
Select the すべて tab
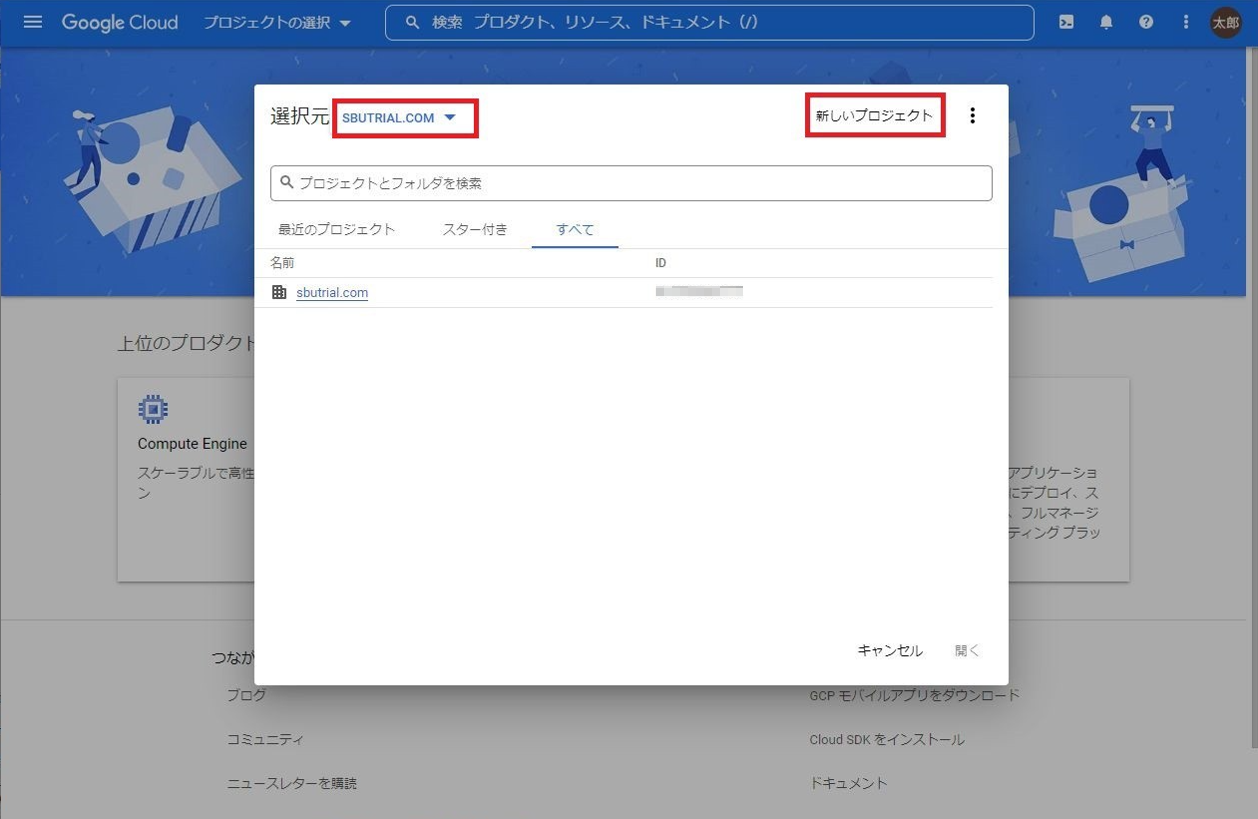coord(575,229)
